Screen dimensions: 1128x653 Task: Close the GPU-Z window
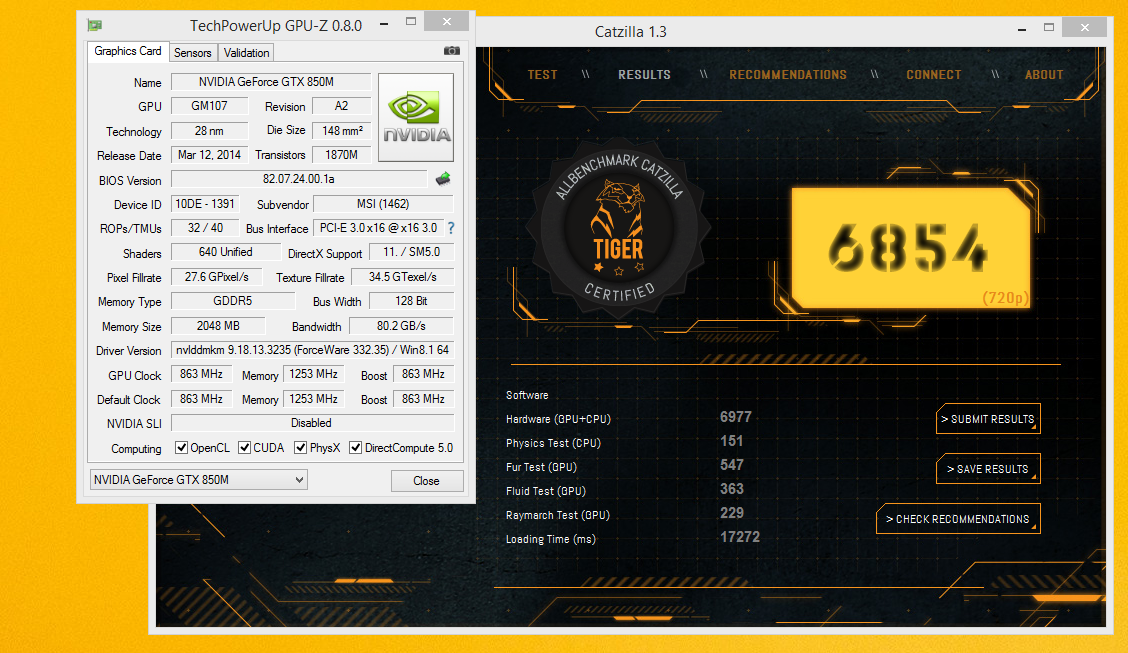[x=447, y=22]
